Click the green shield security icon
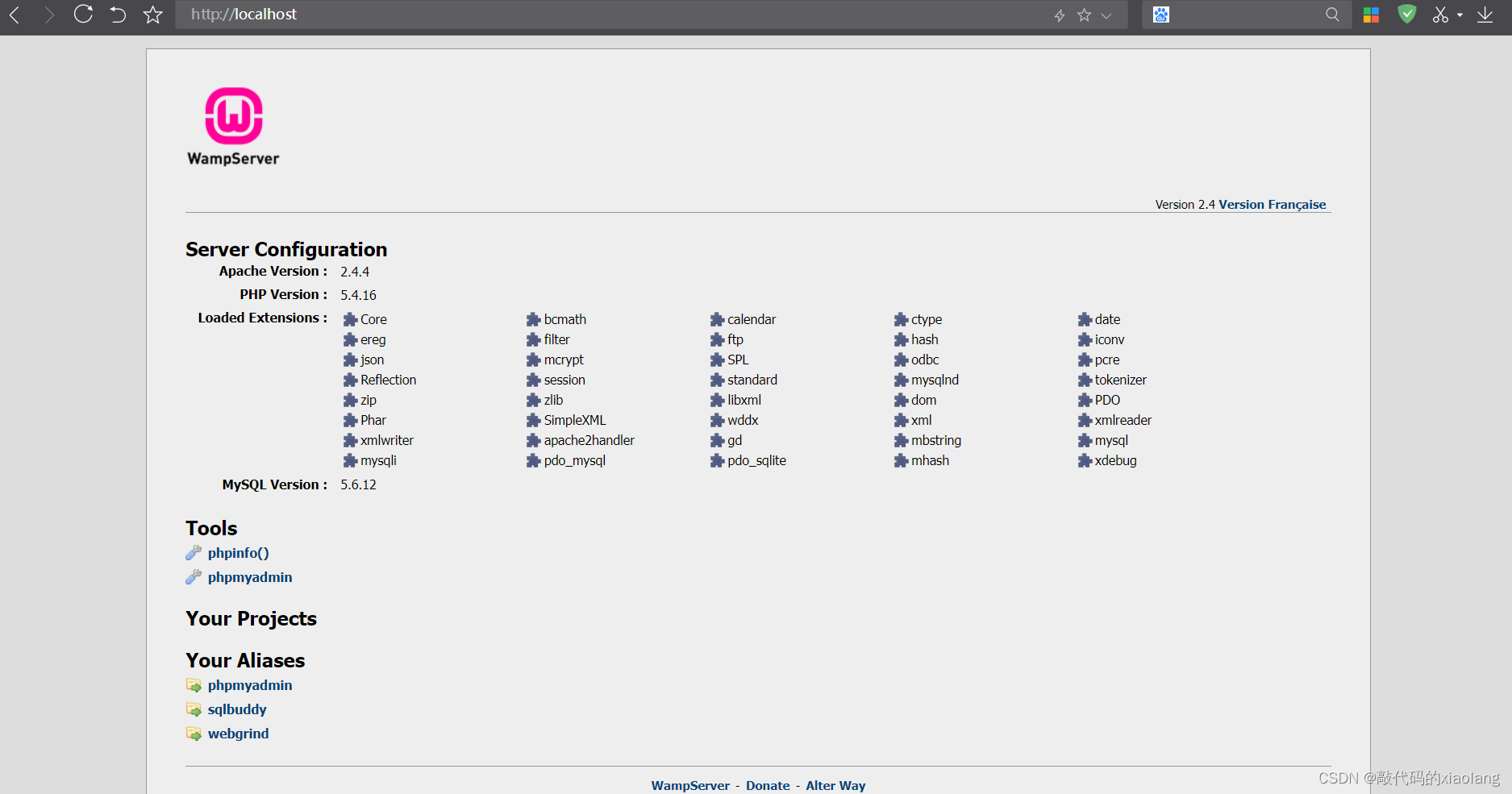 point(1407,14)
